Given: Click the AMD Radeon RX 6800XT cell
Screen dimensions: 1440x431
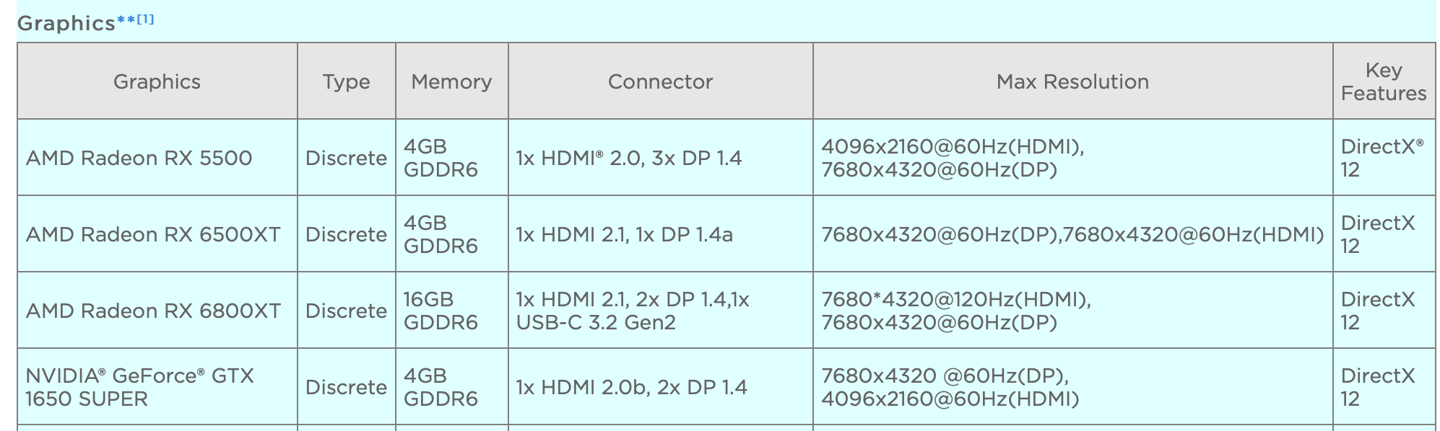Looking at the screenshot, I should tap(153, 311).
